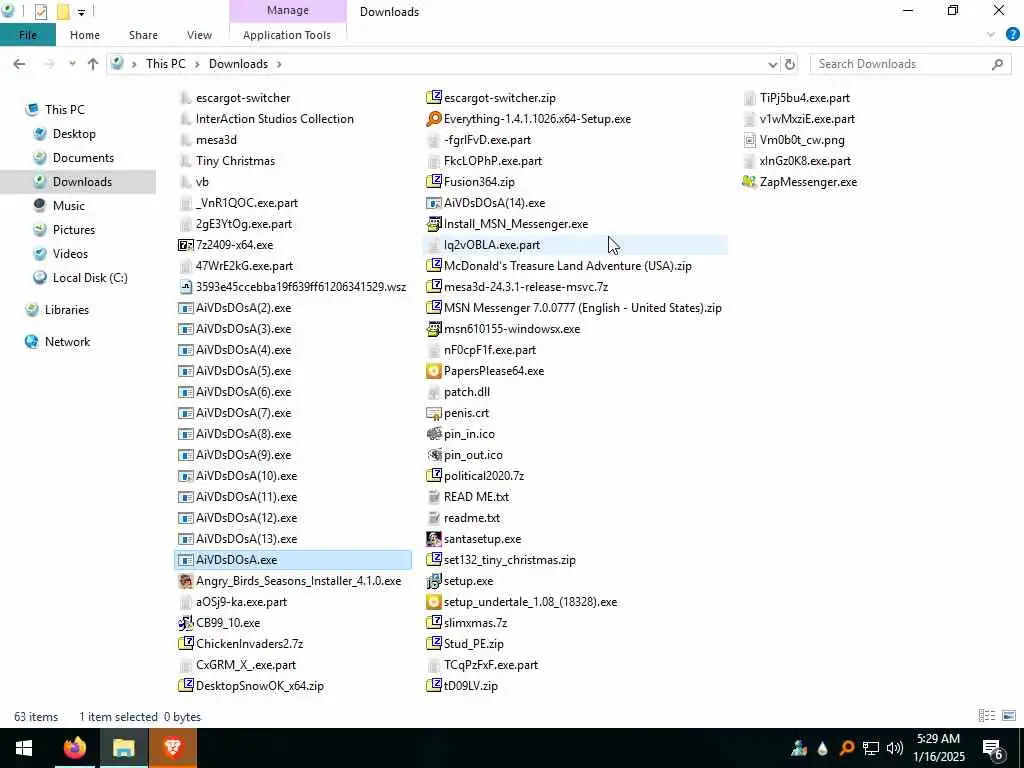Image resolution: width=1024 pixels, height=768 pixels.
Task: Select the 7z2409-x64.exe file icon
Action: point(185,245)
